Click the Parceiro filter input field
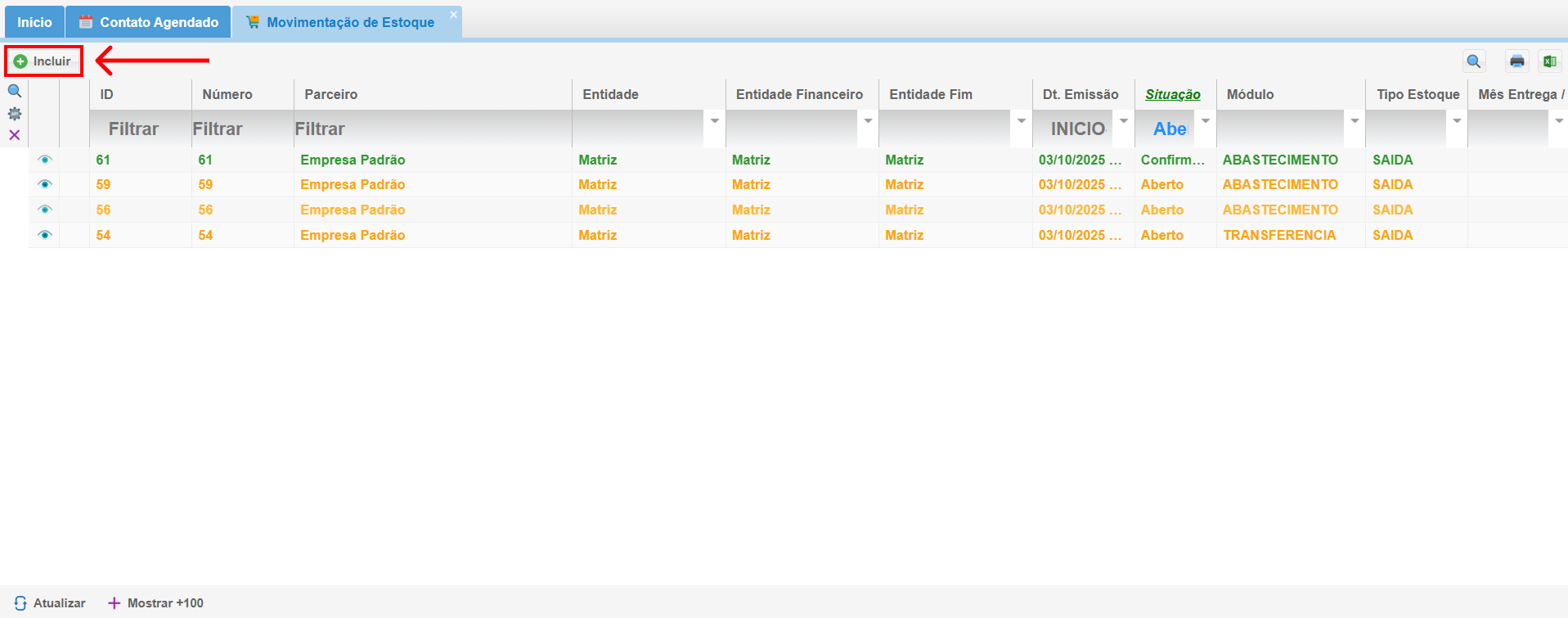The width and height of the screenshot is (1568, 618). click(432, 129)
